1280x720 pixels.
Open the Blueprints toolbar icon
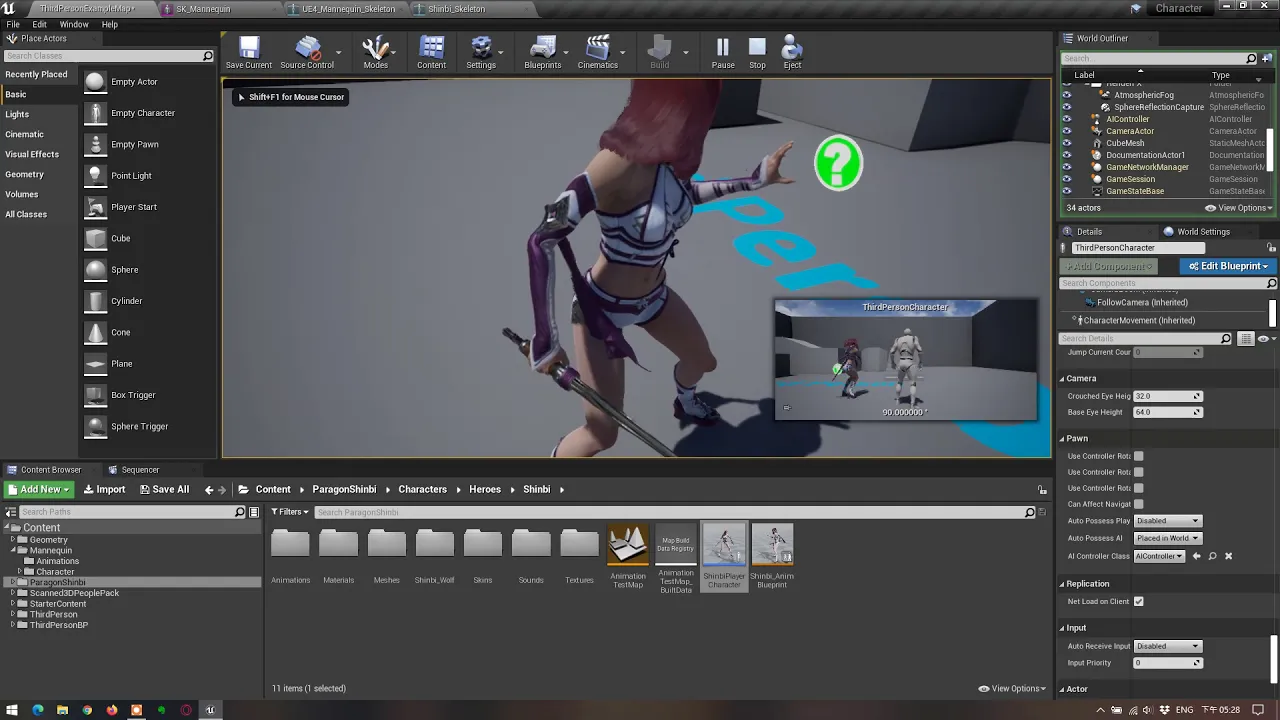(x=543, y=52)
